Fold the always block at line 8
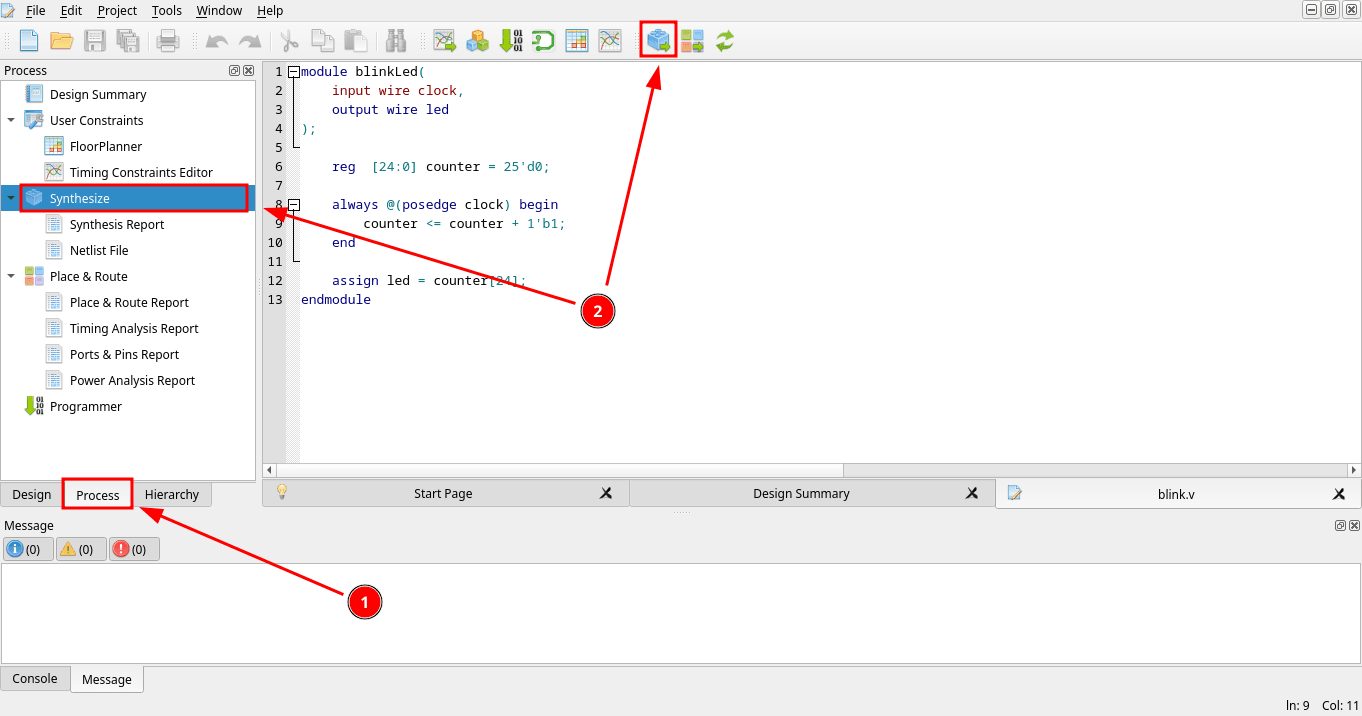The width and height of the screenshot is (1362, 716). pyautogui.click(x=294, y=205)
